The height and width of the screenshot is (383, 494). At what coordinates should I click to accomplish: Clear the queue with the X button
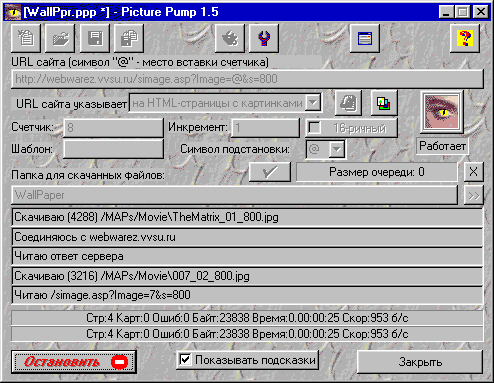473,172
